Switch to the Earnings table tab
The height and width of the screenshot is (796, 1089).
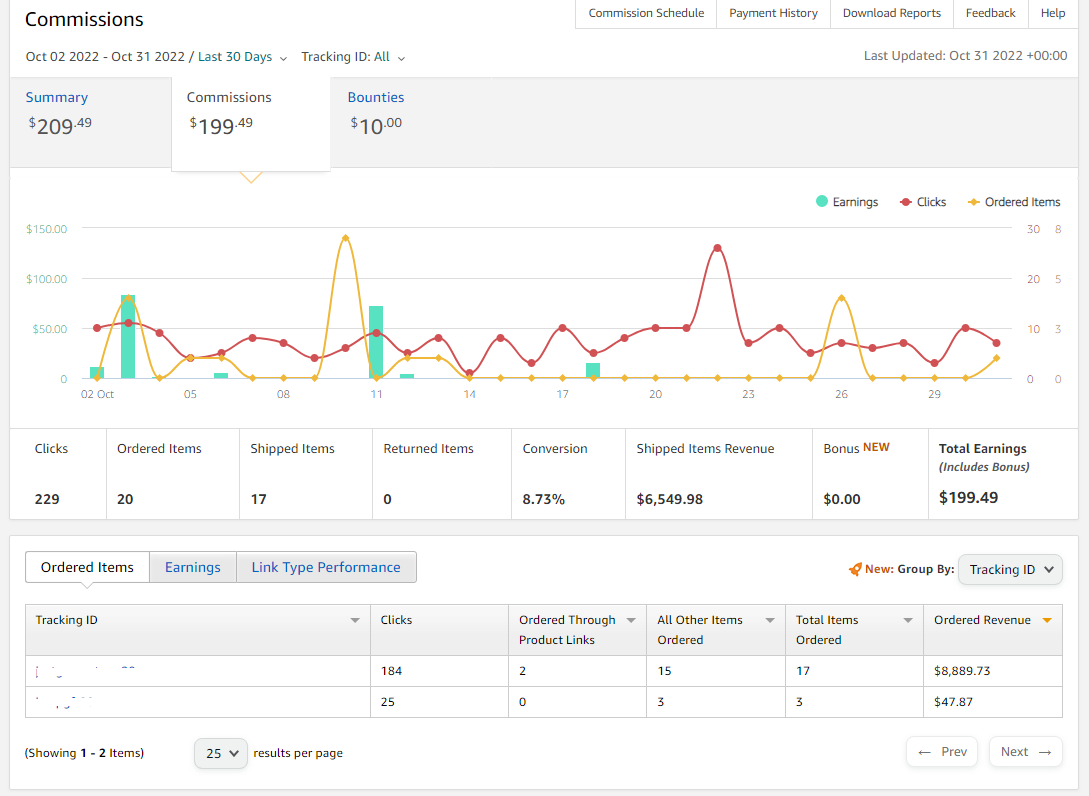point(192,567)
